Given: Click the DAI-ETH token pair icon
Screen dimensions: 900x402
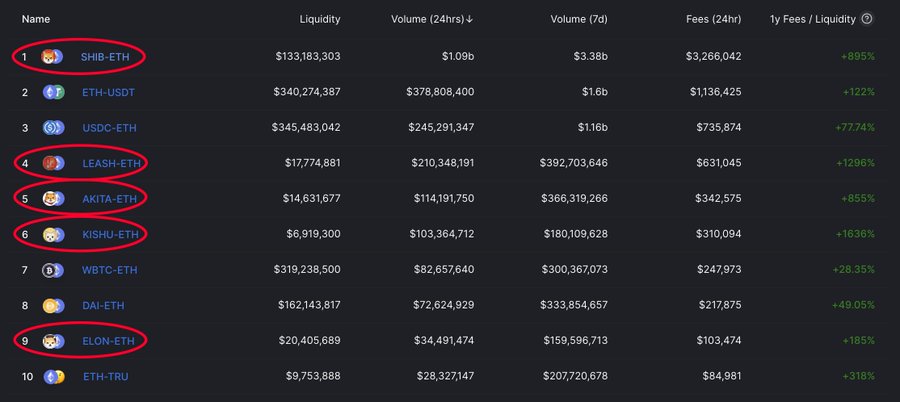Looking at the screenshot, I should 53,306.
